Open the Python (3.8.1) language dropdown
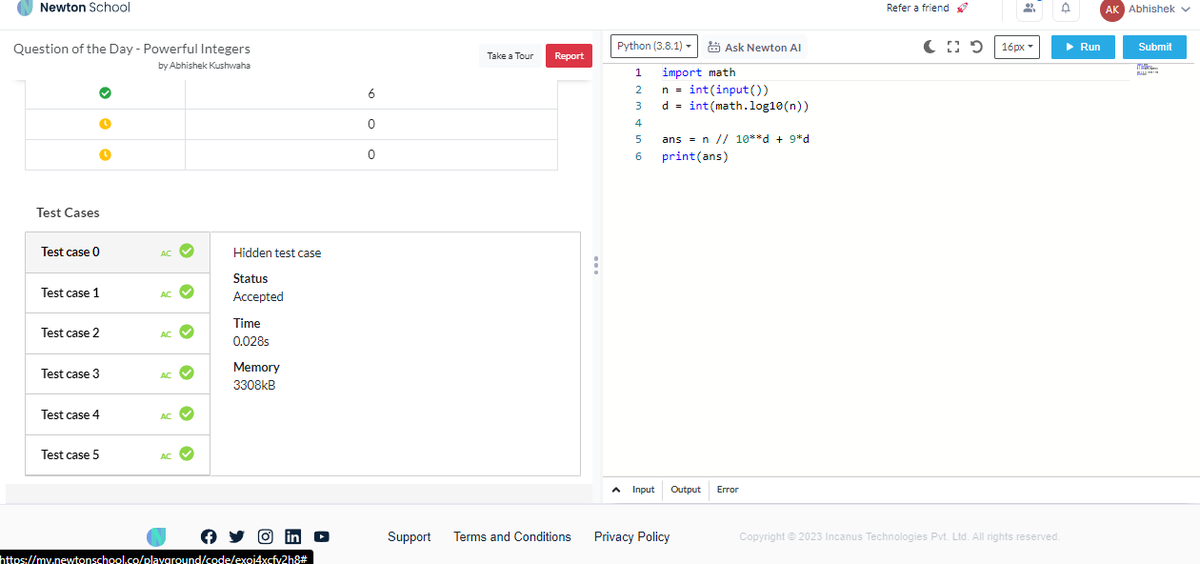Image resolution: width=1200 pixels, height=564 pixels. tap(652, 46)
